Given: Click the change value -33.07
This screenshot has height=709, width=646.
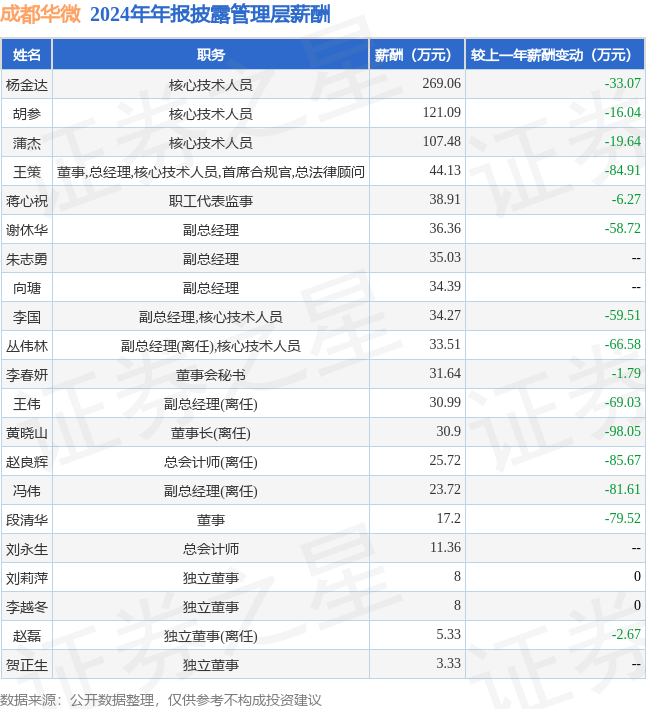Looking at the screenshot, I should [x=622, y=83].
